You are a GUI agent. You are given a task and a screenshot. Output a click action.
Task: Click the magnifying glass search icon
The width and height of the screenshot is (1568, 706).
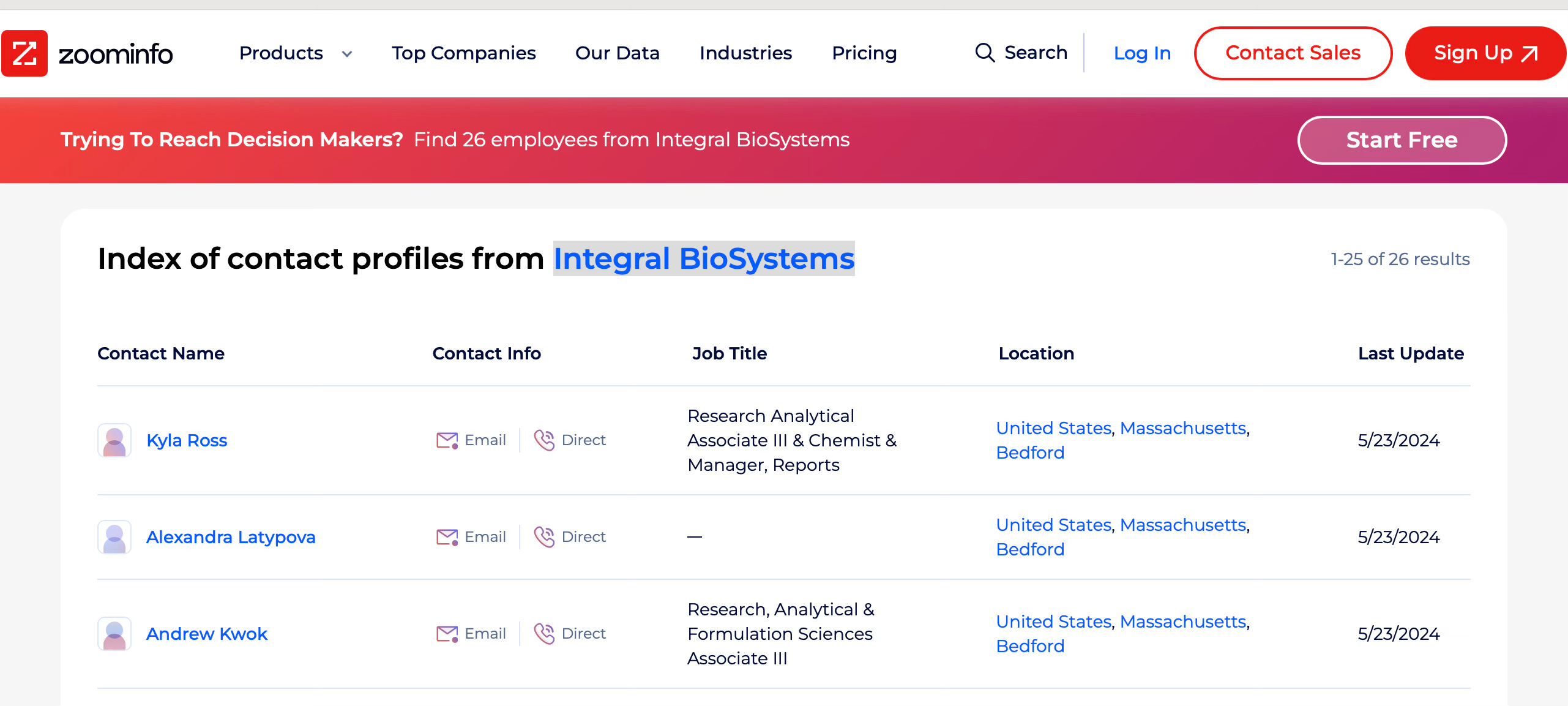985,53
